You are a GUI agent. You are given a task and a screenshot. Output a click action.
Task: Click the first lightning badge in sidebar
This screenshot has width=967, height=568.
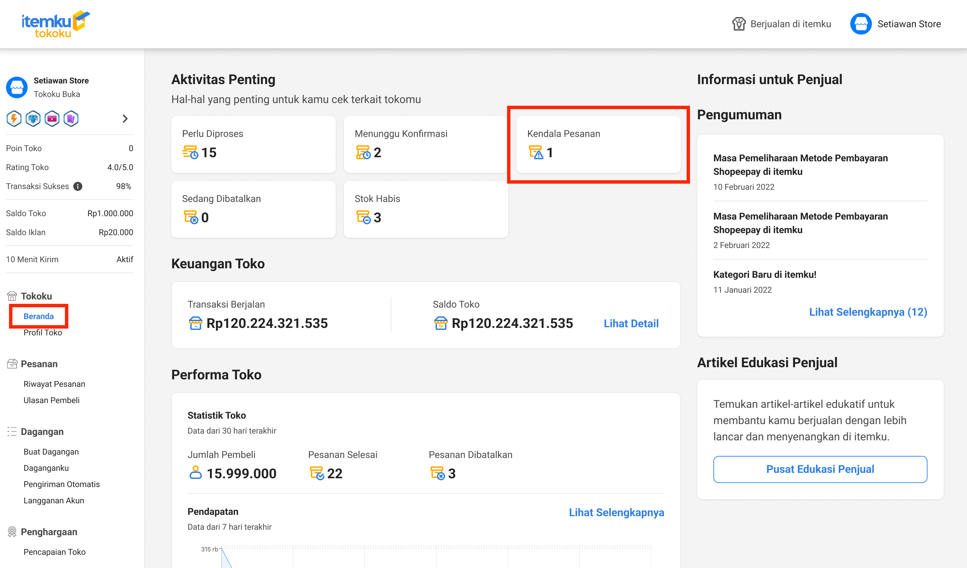(14, 119)
